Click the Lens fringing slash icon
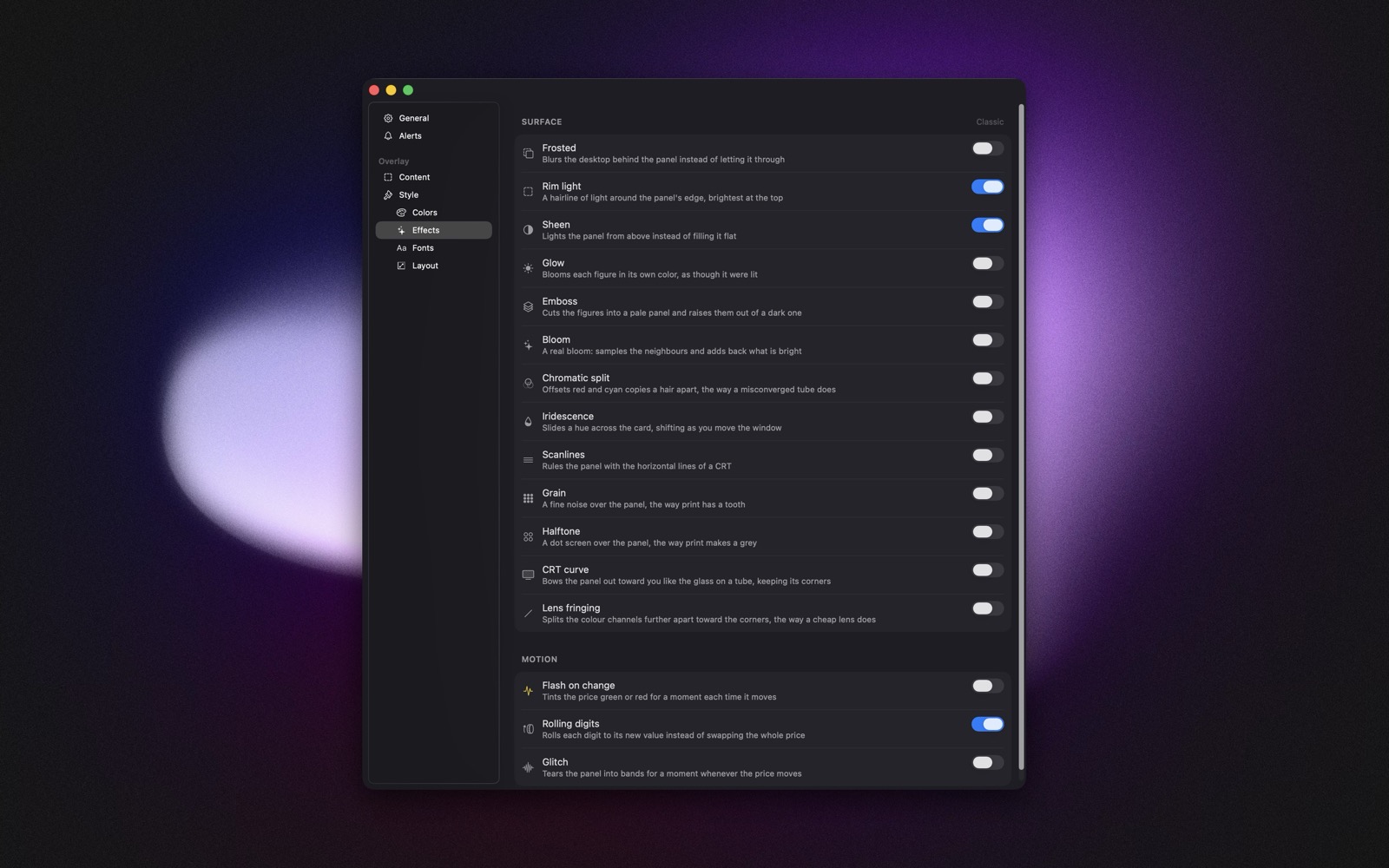 coord(528,614)
